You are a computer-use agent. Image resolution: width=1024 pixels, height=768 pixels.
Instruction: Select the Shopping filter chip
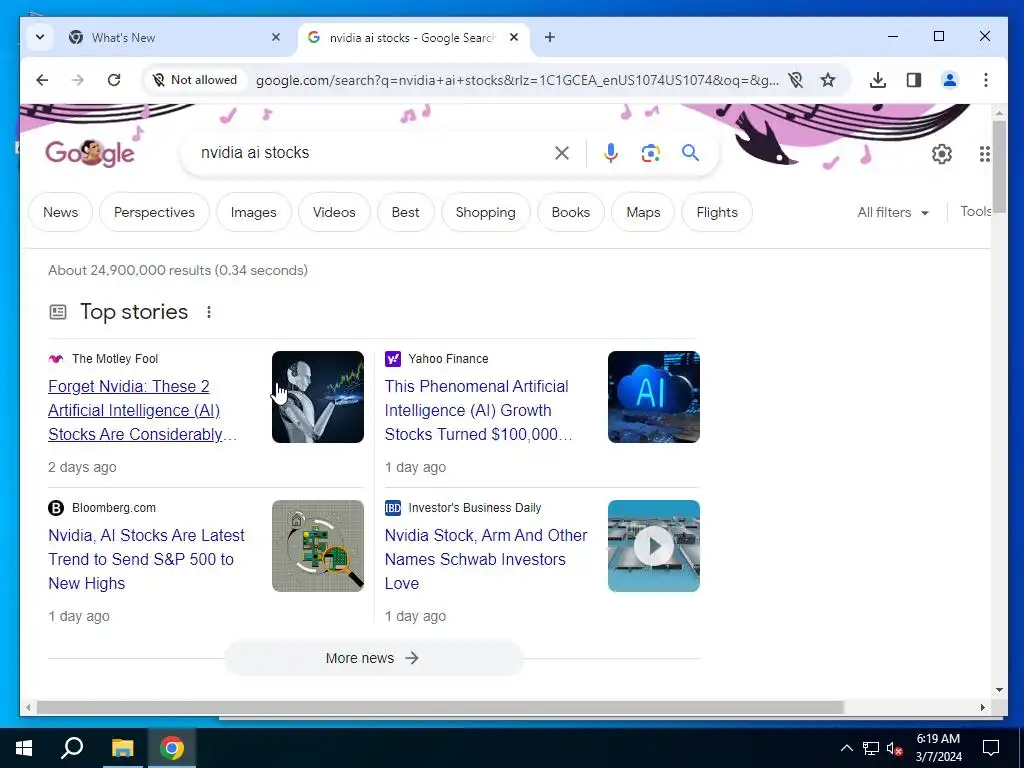coord(485,212)
